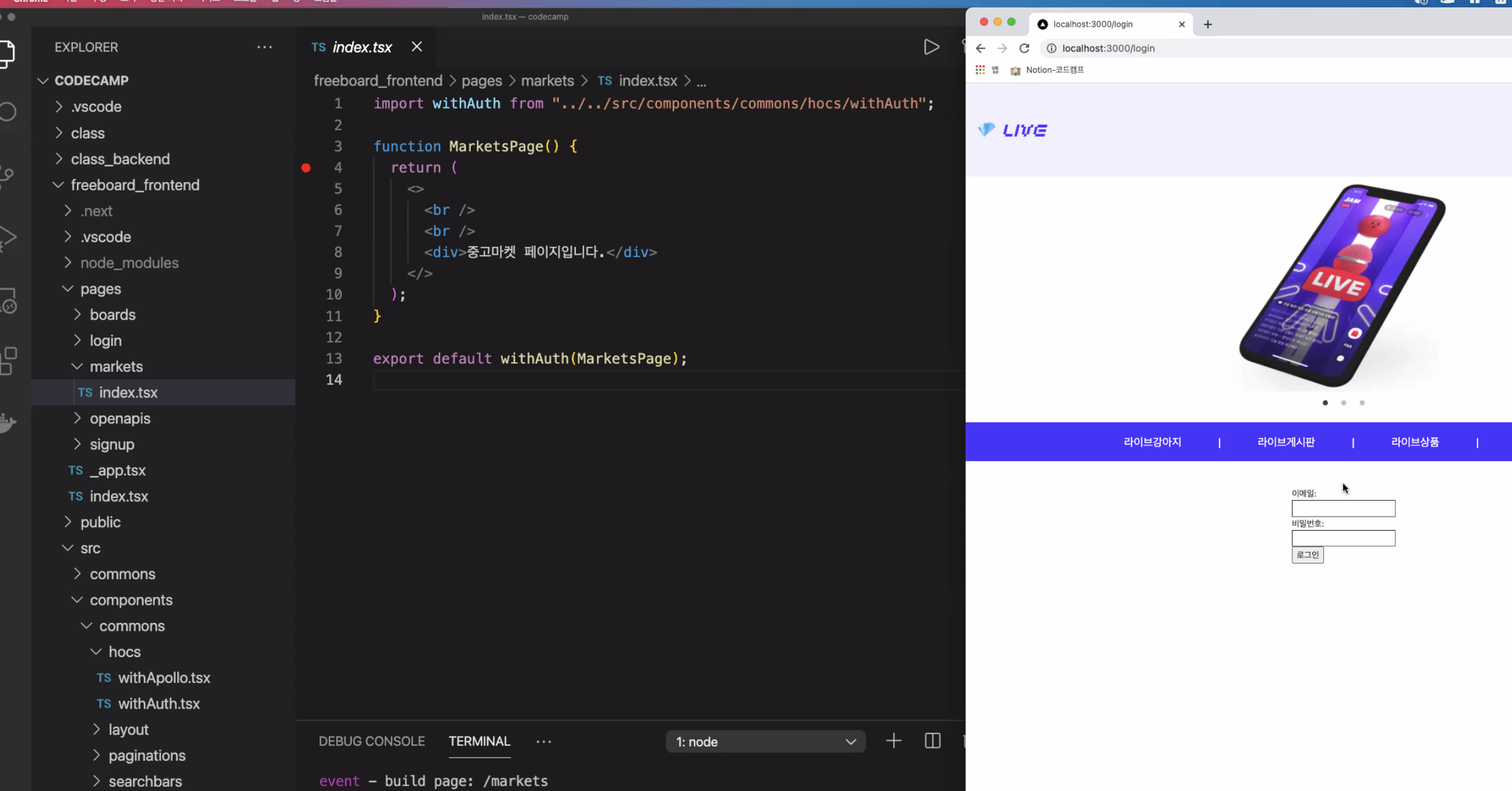Viewport: 1512px width, 791px height.
Task: Collapse the markets folder
Action: 116,366
